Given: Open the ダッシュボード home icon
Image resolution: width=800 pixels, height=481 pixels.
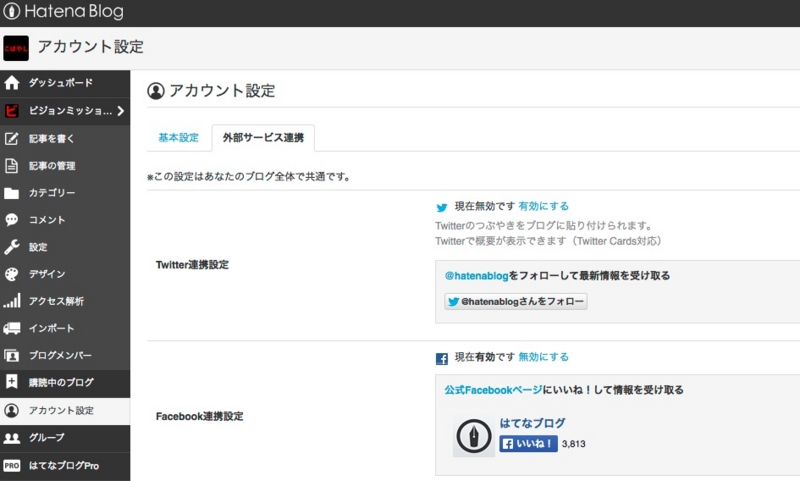Looking at the screenshot, I should [x=12, y=83].
